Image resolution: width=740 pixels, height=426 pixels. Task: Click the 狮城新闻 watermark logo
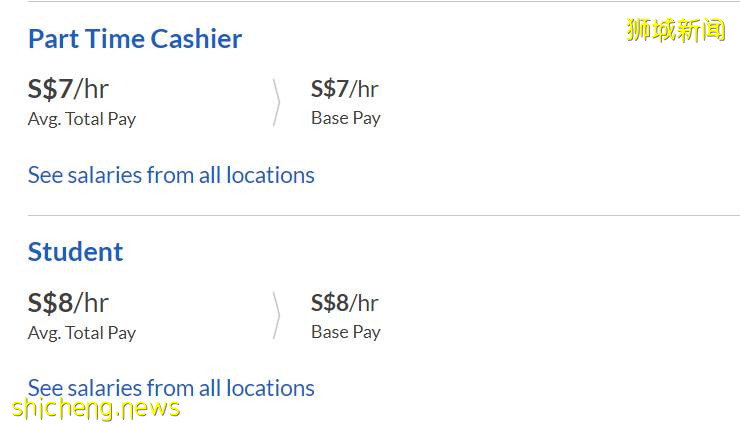[676, 30]
